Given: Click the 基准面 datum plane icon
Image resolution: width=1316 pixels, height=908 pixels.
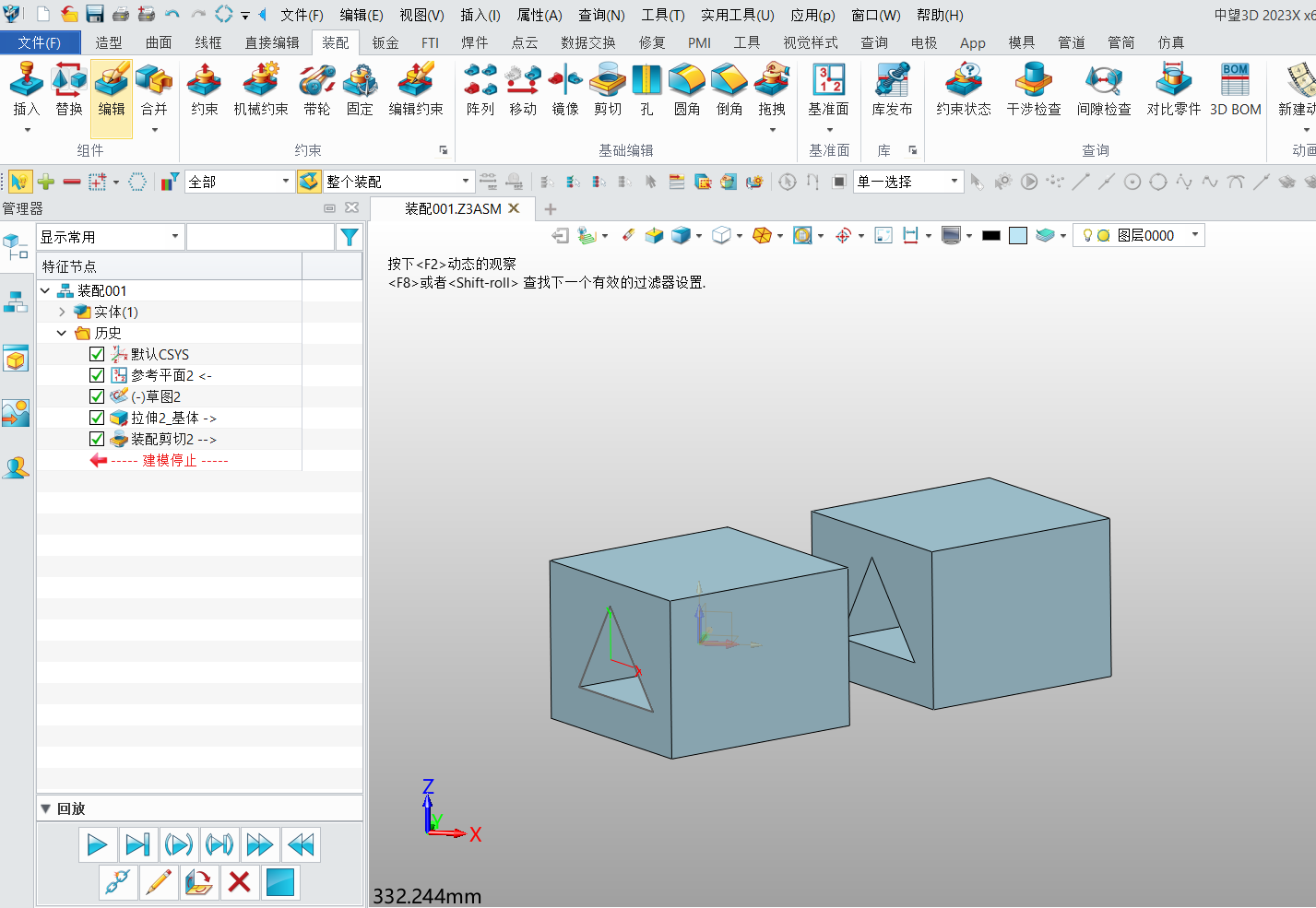Looking at the screenshot, I should (x=828, y=81).
